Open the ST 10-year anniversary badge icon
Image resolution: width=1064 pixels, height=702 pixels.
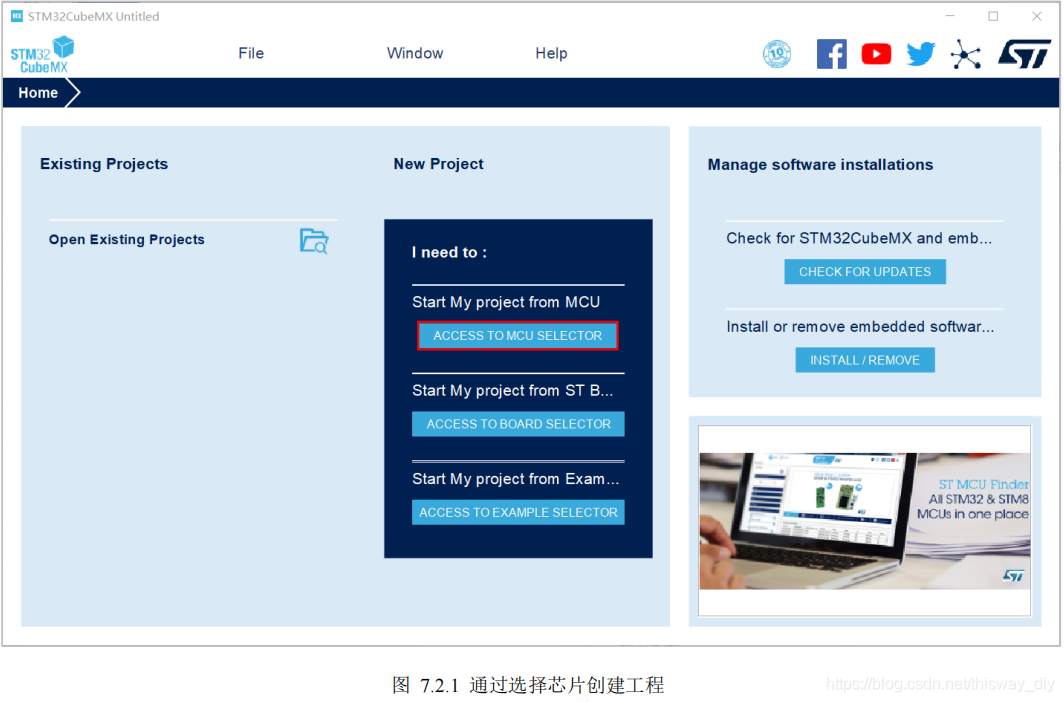[777, 54]
